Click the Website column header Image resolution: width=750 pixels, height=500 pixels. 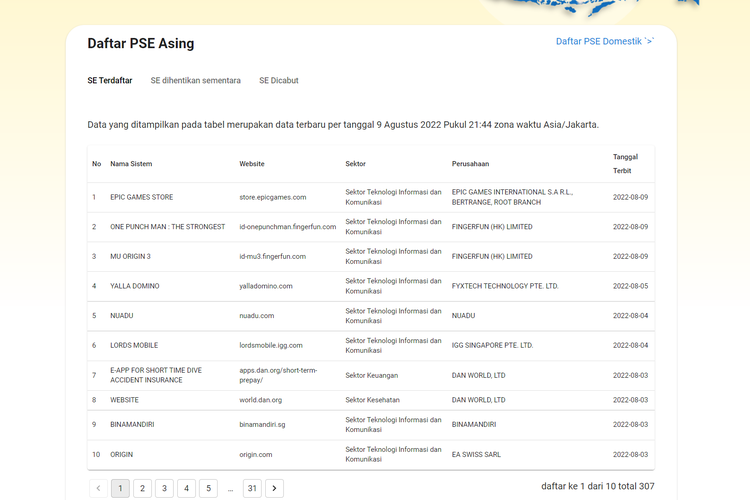tap(252, 164)
